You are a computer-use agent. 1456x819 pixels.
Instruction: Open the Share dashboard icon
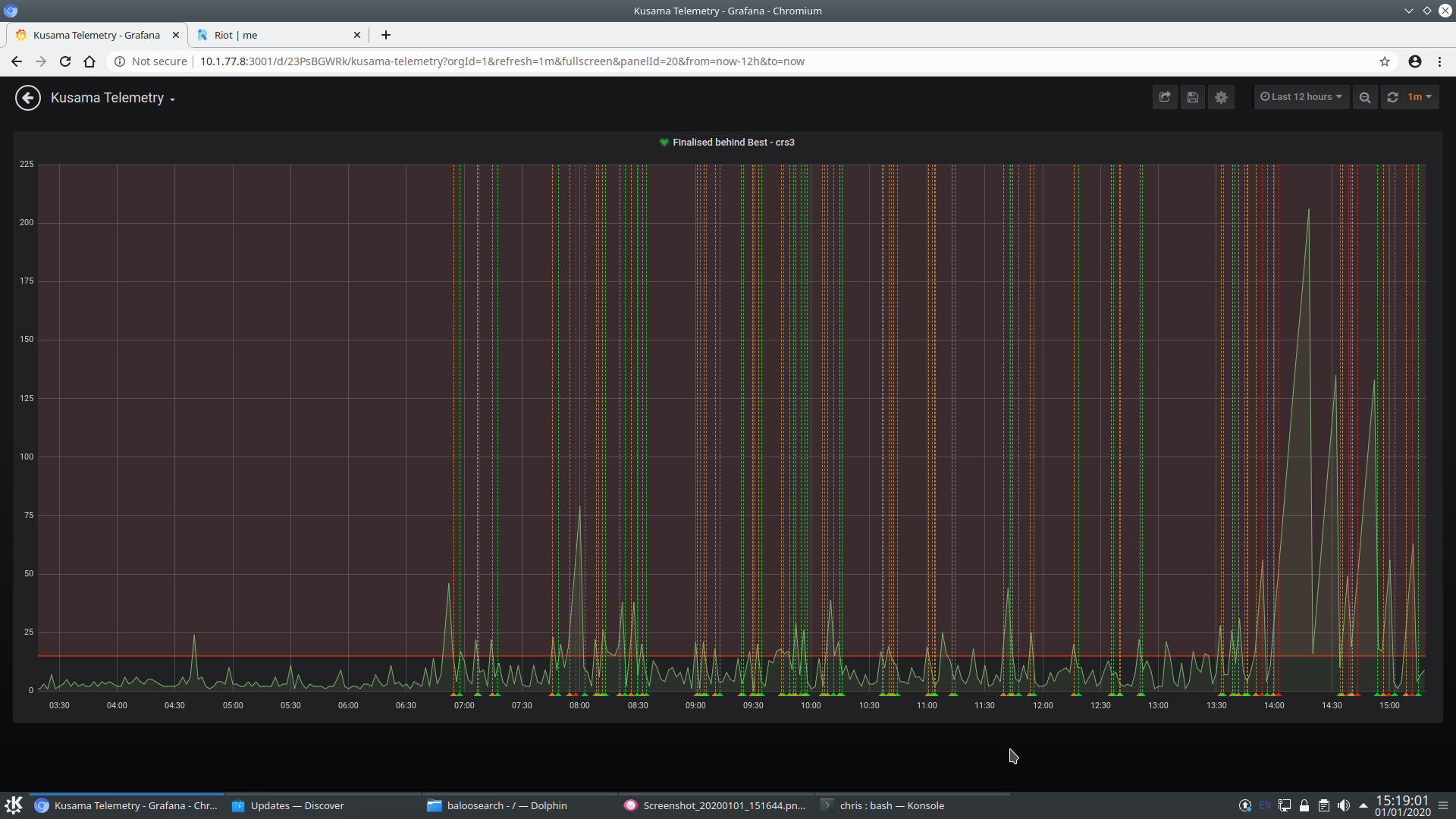1165,97
